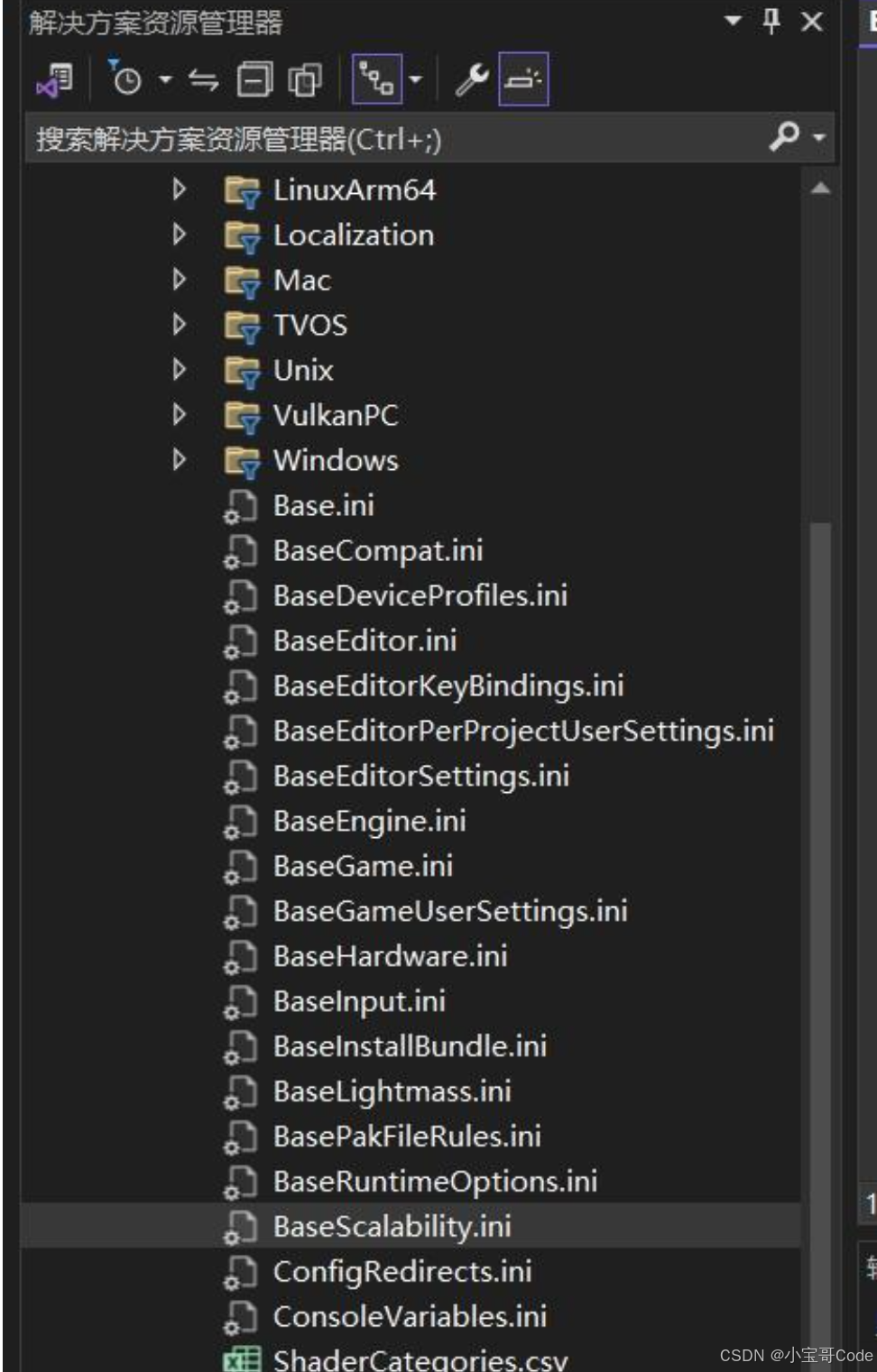This screenshot has height=1372, width=877.
Task: Click the ShaderCategories.csv spreadsheet icon
Action: click(240, 1359)
